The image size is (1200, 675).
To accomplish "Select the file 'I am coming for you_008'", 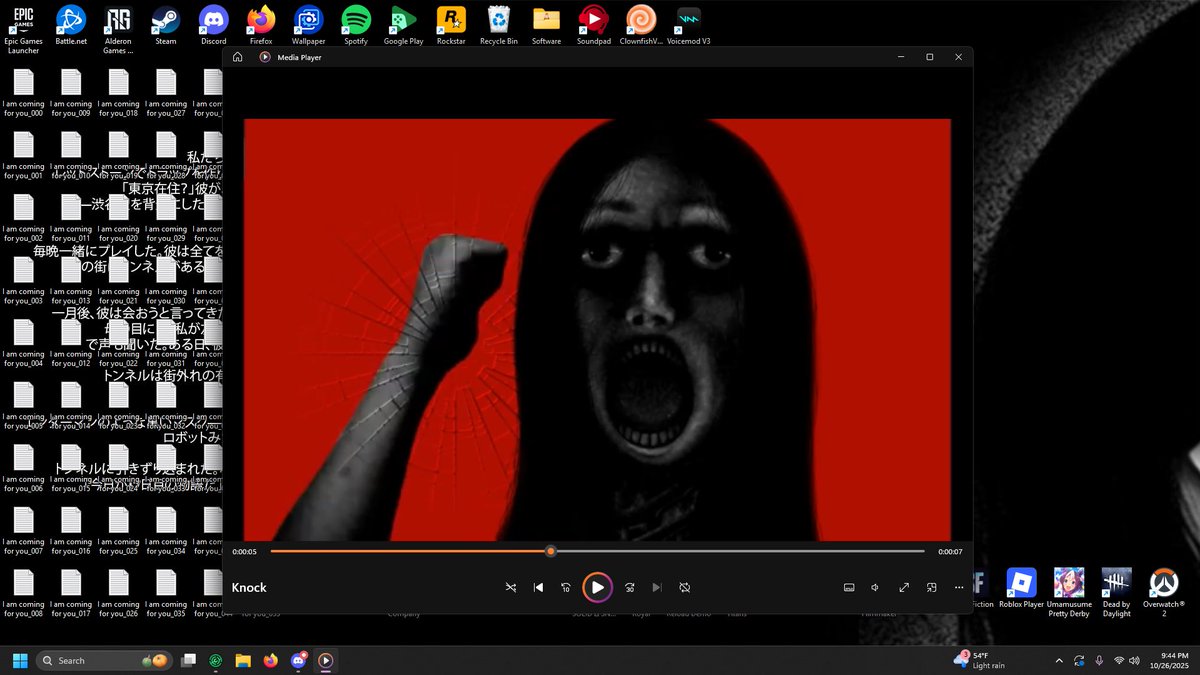I will (x=23, y=594).
